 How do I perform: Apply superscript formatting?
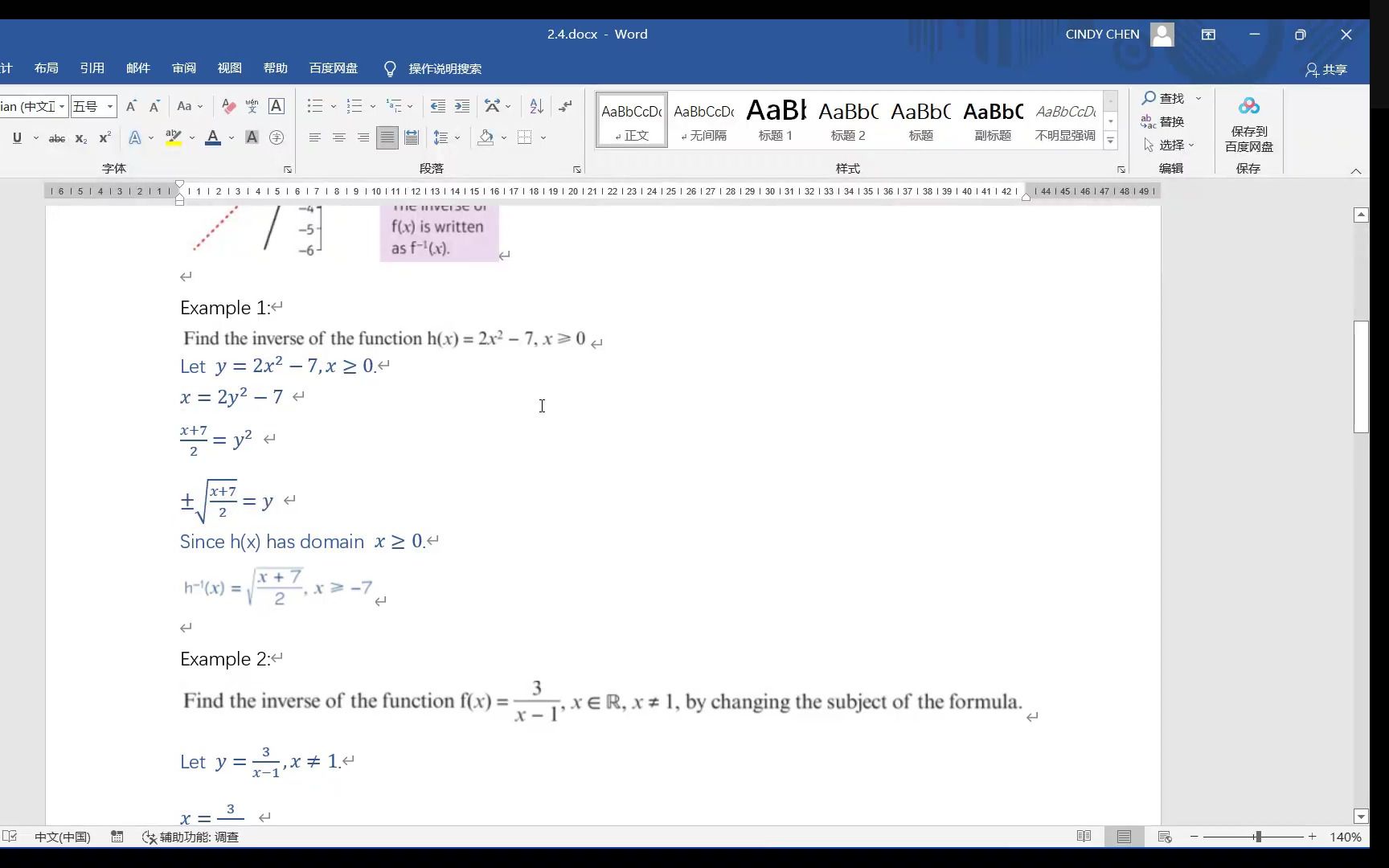click(103, 137)
